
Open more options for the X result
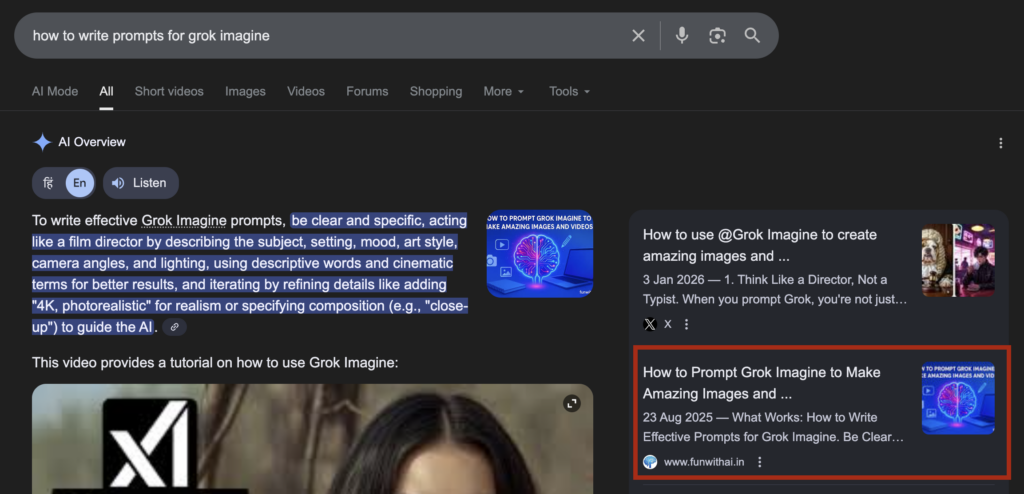(686, 324)
